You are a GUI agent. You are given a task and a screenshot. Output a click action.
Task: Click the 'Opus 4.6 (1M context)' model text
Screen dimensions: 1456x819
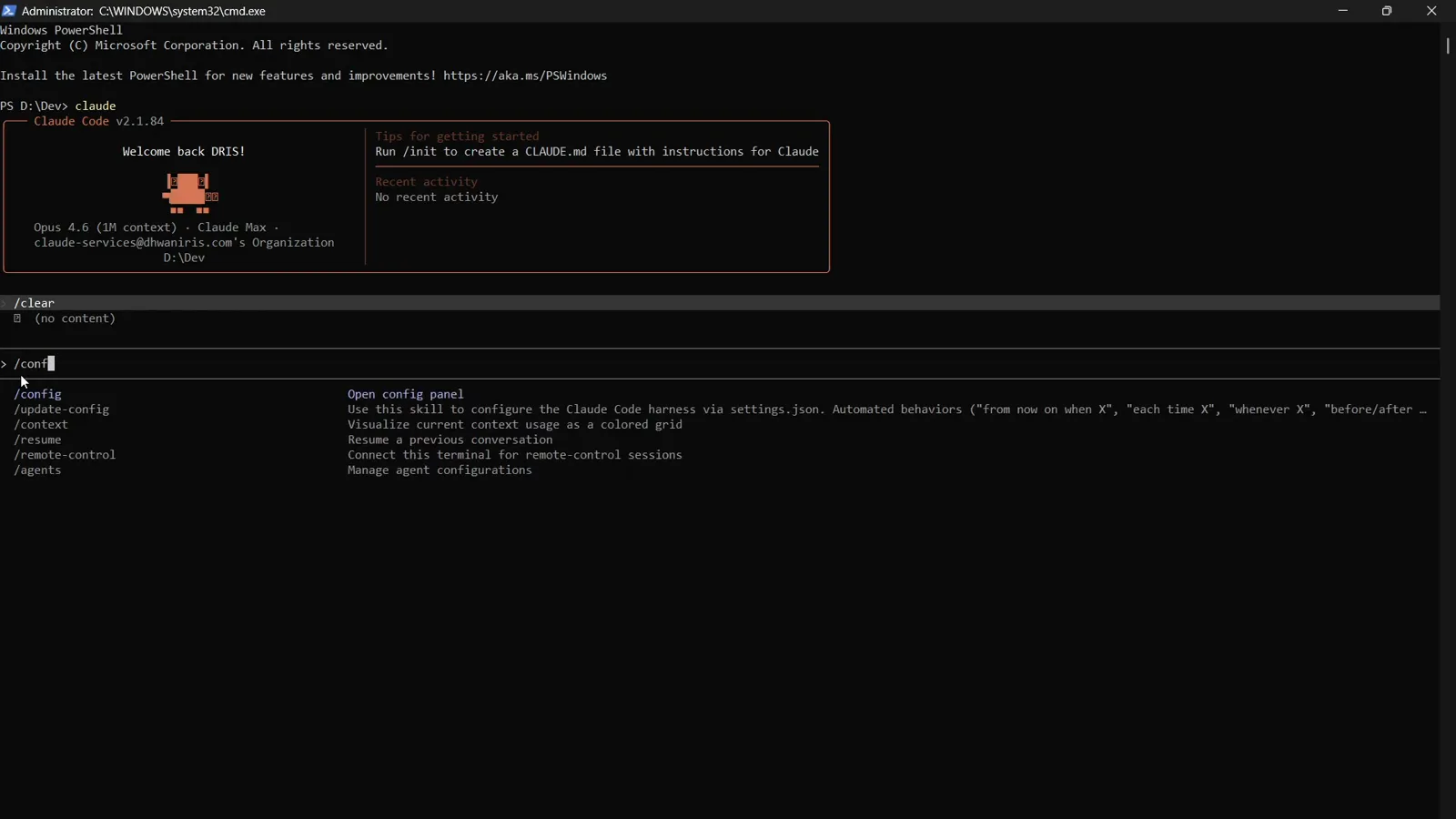[x=106, y=227]
